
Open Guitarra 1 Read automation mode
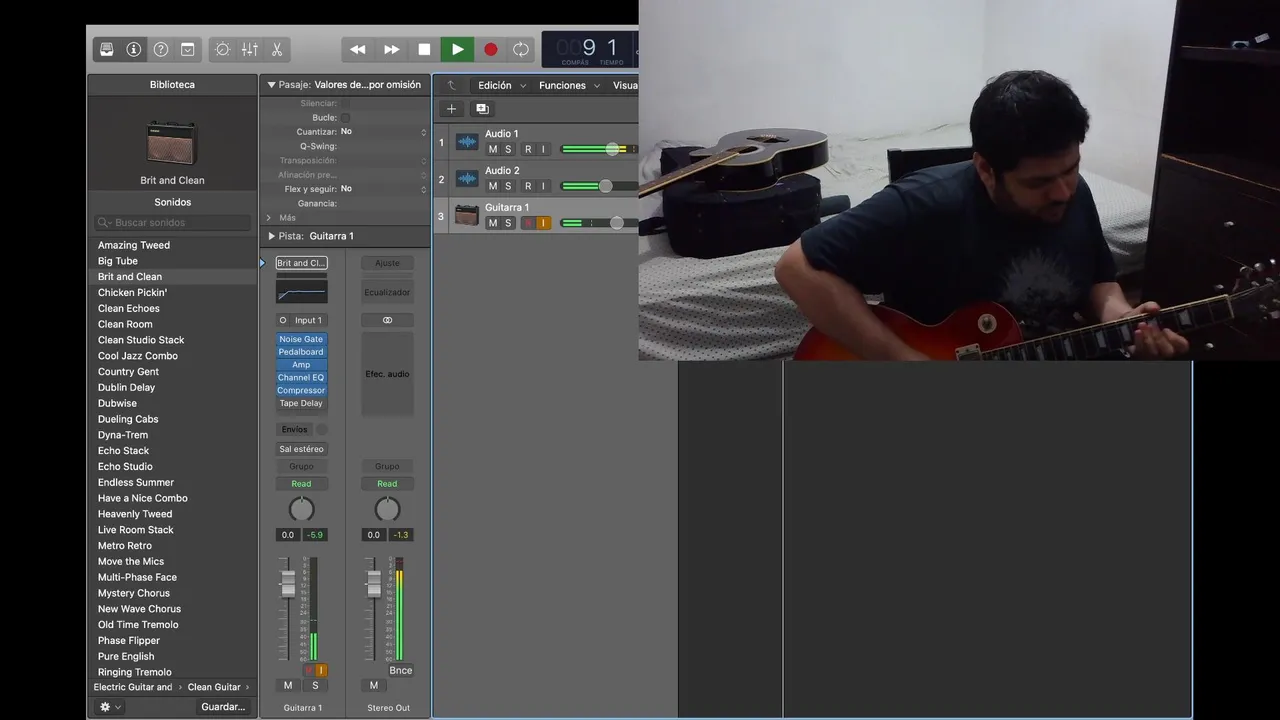pos(301,483)
